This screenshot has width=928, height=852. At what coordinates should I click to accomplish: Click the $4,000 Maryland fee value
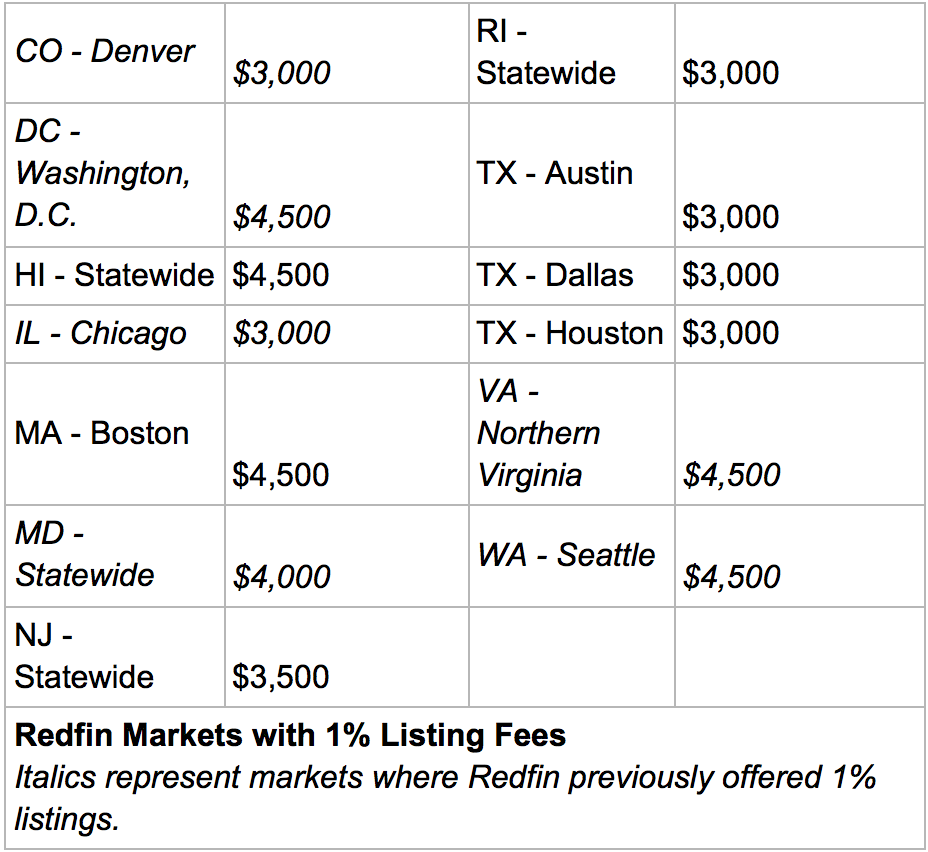[x=281, y=577]
